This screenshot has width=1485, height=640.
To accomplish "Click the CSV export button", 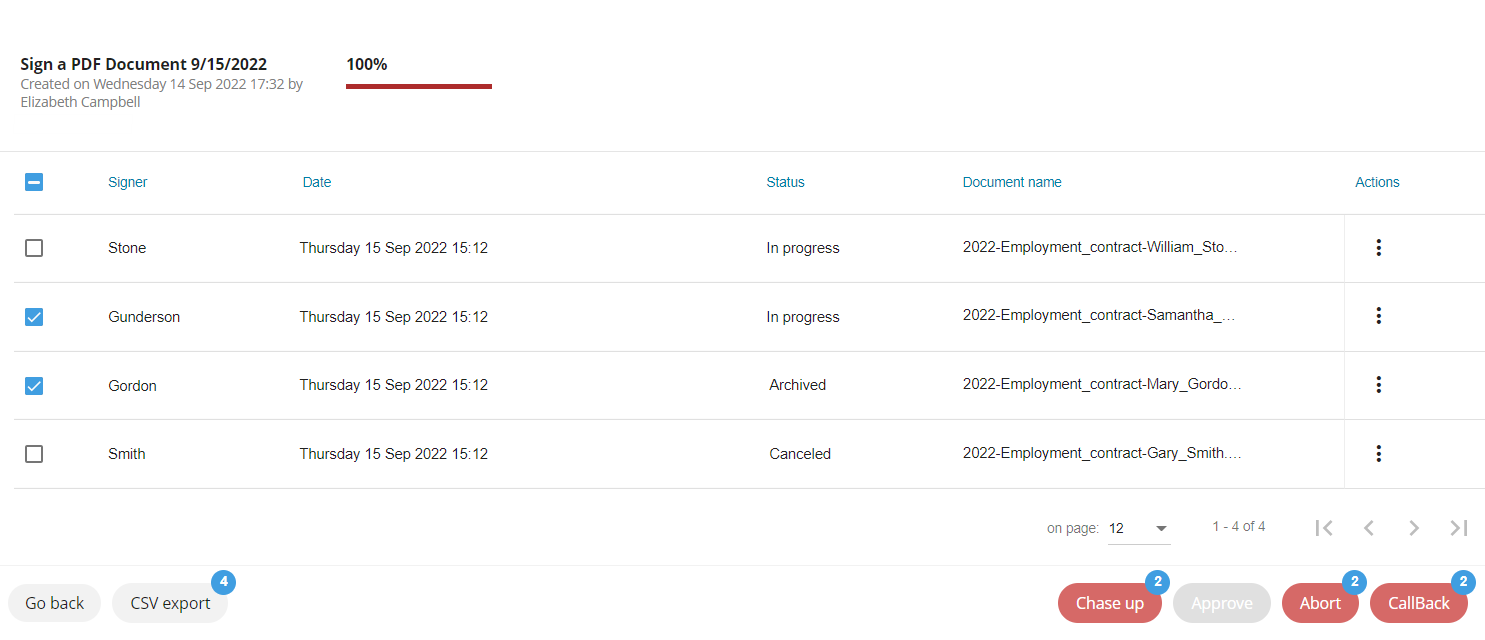I will [x=170, y=603].
